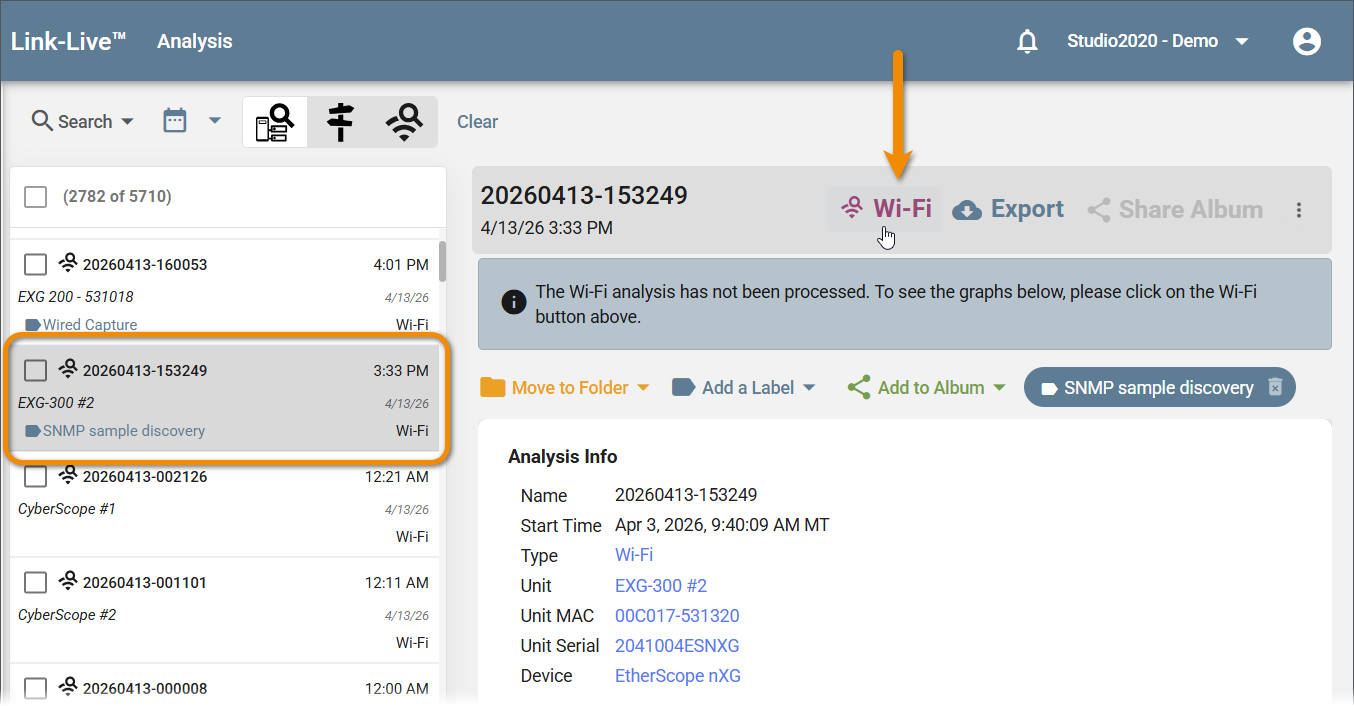1354x706 pixels.
Task: Select the discovery analysis filter icon
Action: pos(275,122)
